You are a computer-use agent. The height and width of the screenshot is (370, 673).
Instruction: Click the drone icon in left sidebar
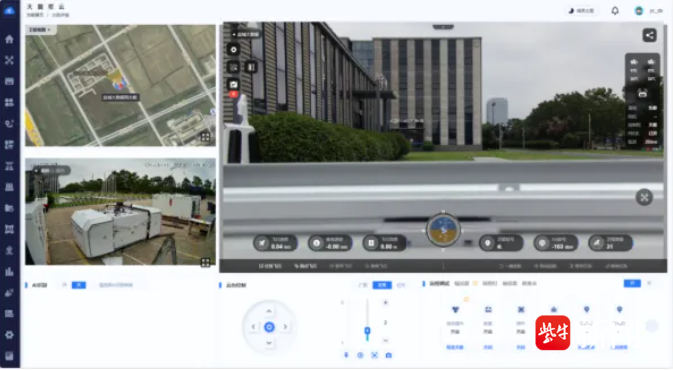click(9, 60)
